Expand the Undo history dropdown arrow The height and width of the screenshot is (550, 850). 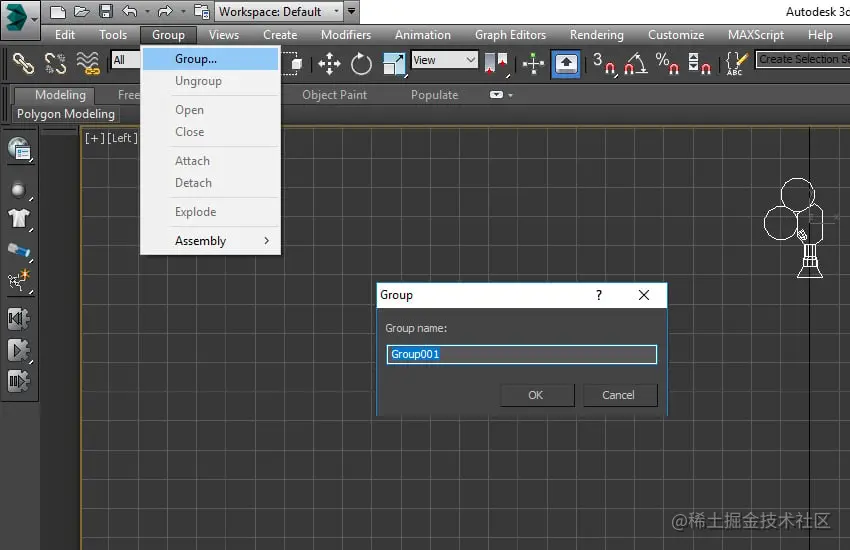coord(147,11)
